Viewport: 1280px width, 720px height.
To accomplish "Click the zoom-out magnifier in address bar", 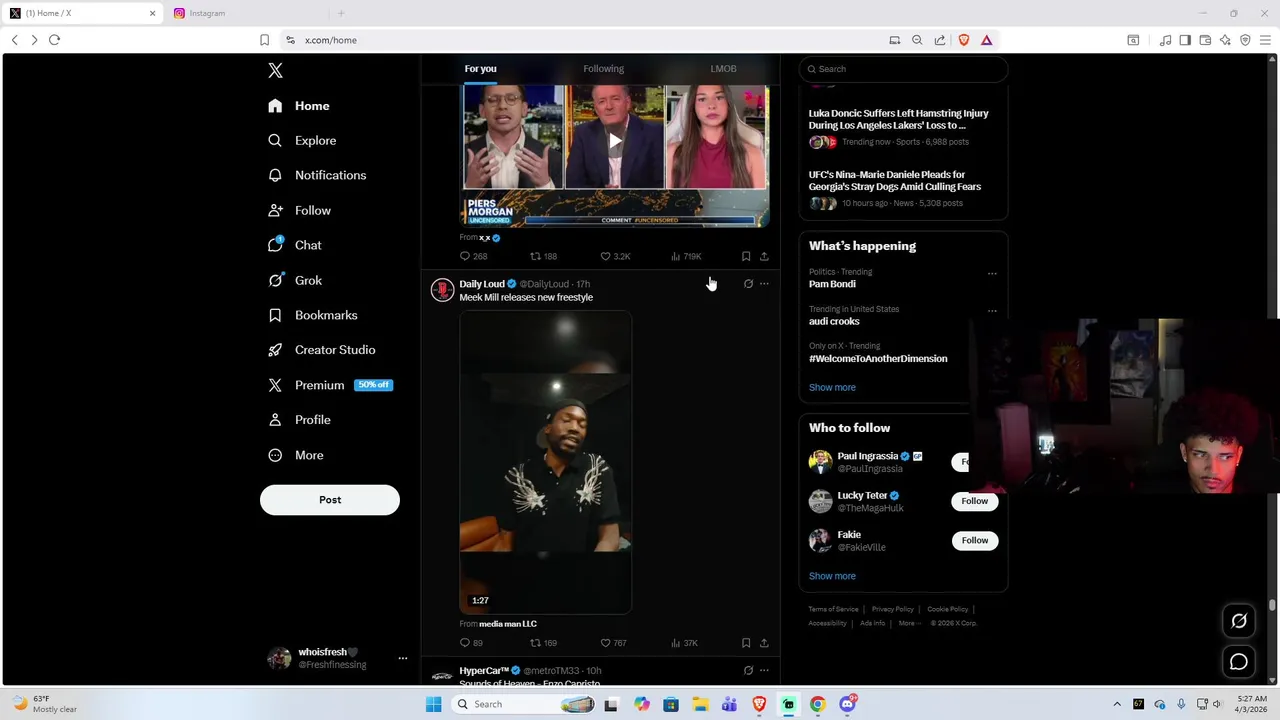I will (917, 40).
